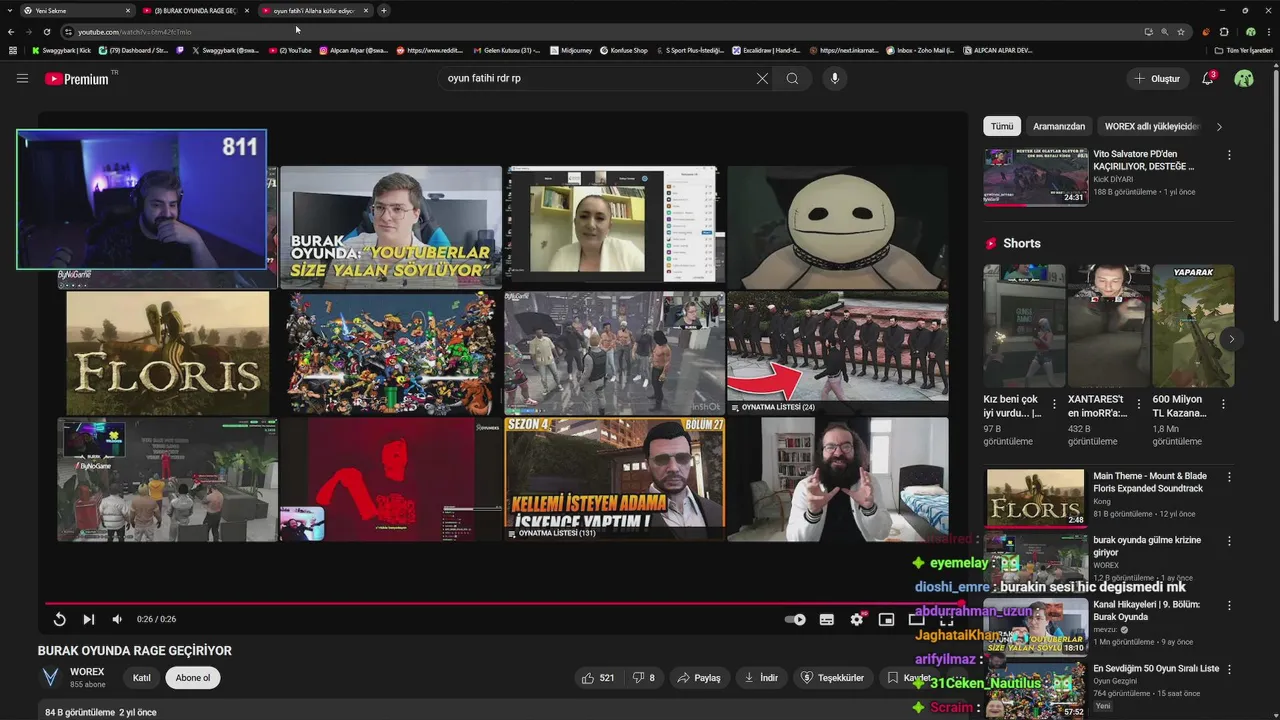Image resolution: width=1280 pixels, height=720 pixels.
Task: Open Tüm Yer İşaretleri bookmarks folder
Action: 1243,50
